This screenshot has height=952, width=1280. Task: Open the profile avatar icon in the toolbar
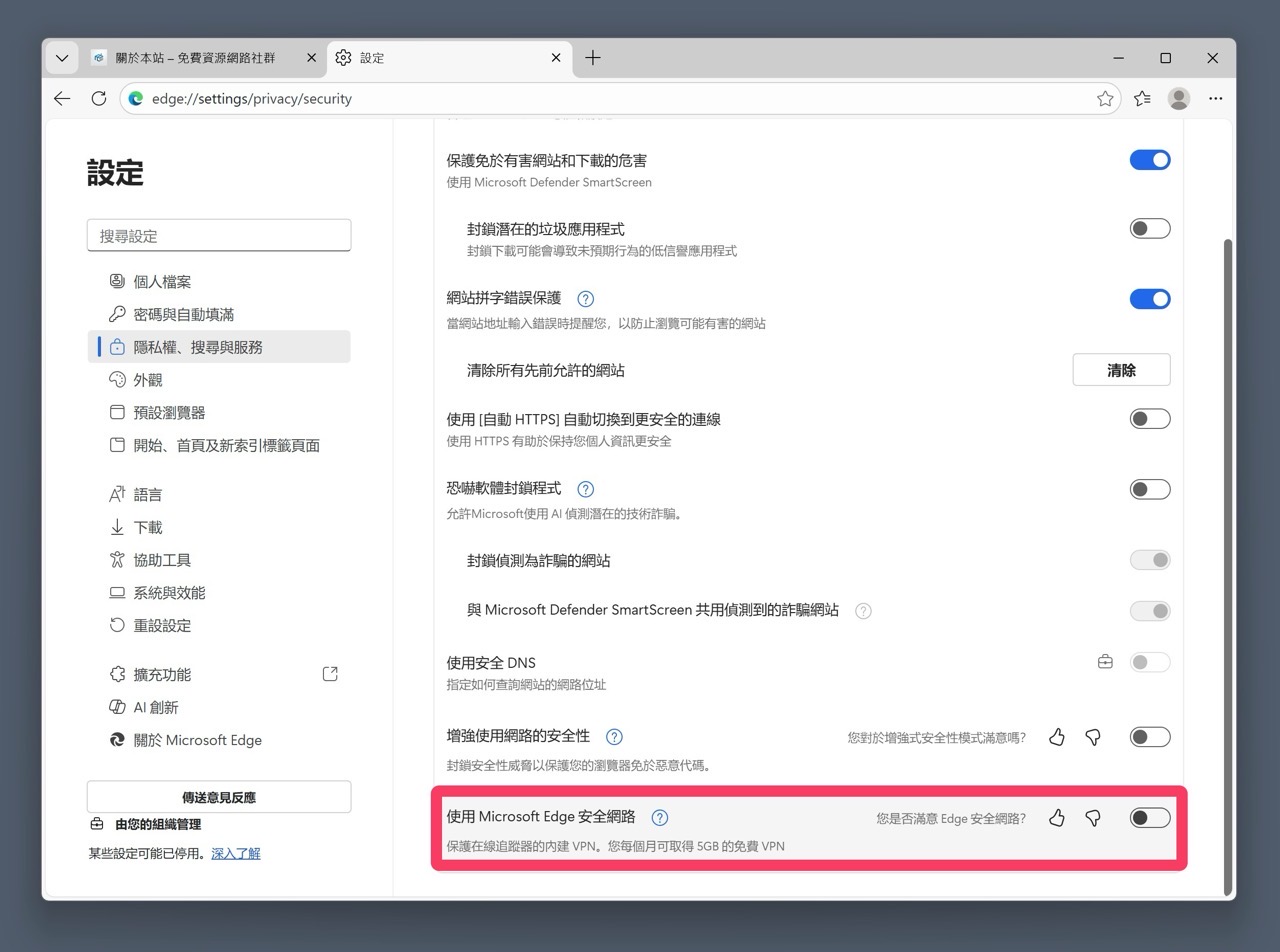tap(1178, 98)
